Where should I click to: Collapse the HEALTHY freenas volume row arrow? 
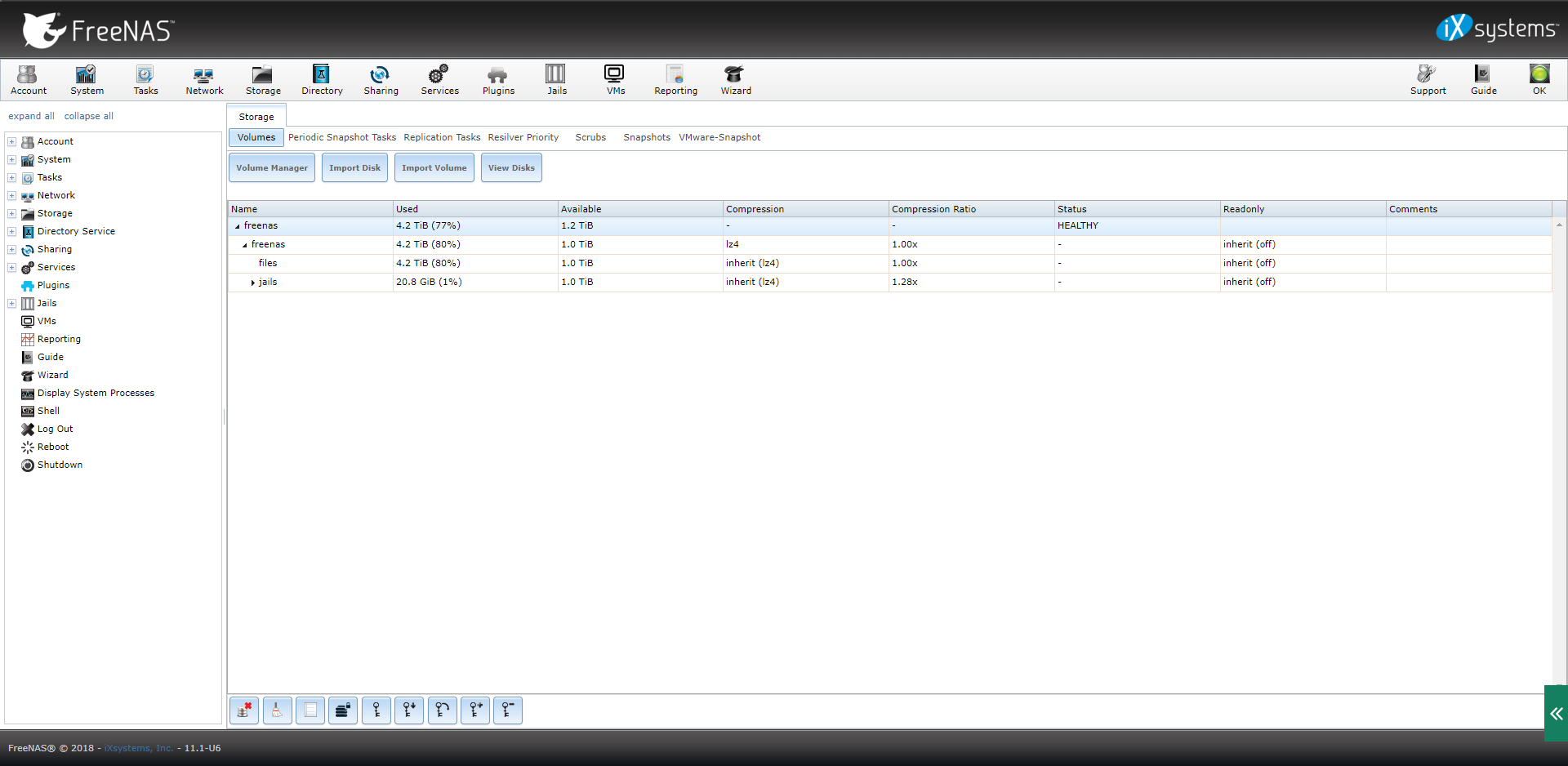click(x=238, y=226)
